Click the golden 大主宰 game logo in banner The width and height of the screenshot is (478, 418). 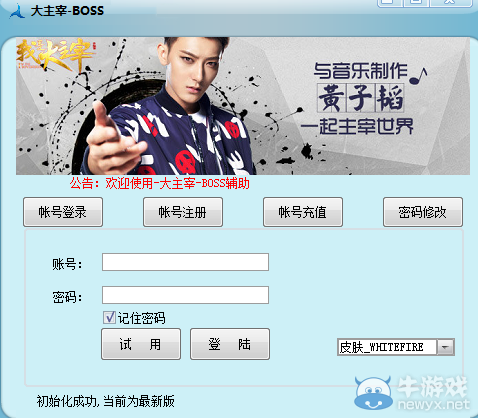(x=55, y=54)
